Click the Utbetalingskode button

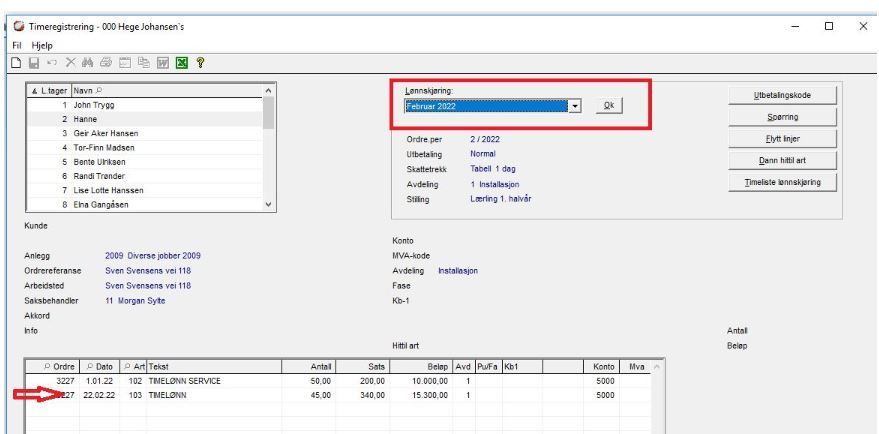(782, 95)
